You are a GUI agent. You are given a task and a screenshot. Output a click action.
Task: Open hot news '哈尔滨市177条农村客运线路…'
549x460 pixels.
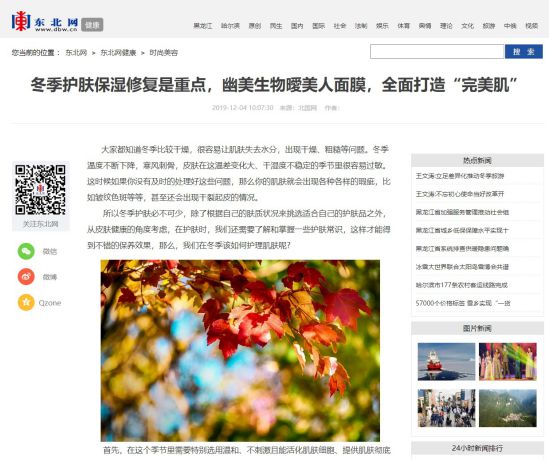[462, 285]
